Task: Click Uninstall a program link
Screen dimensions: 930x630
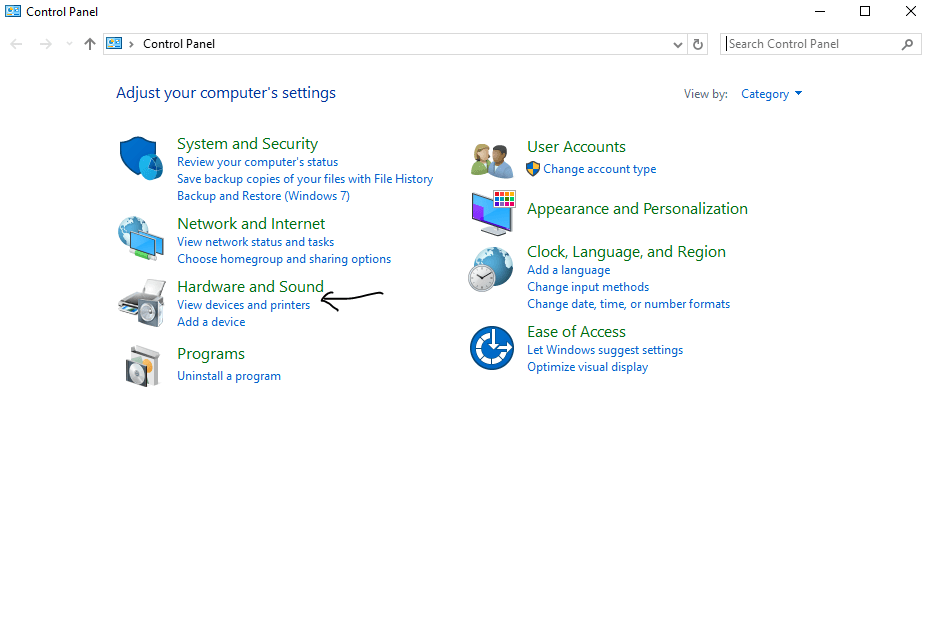Action: [228, 376]
